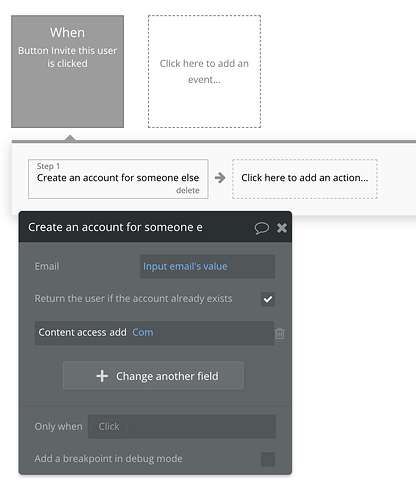This screenshot has height=499, width=416.
Task: Enable Add a breakpoint in debug mode
Action: click(x=268, y=459)
